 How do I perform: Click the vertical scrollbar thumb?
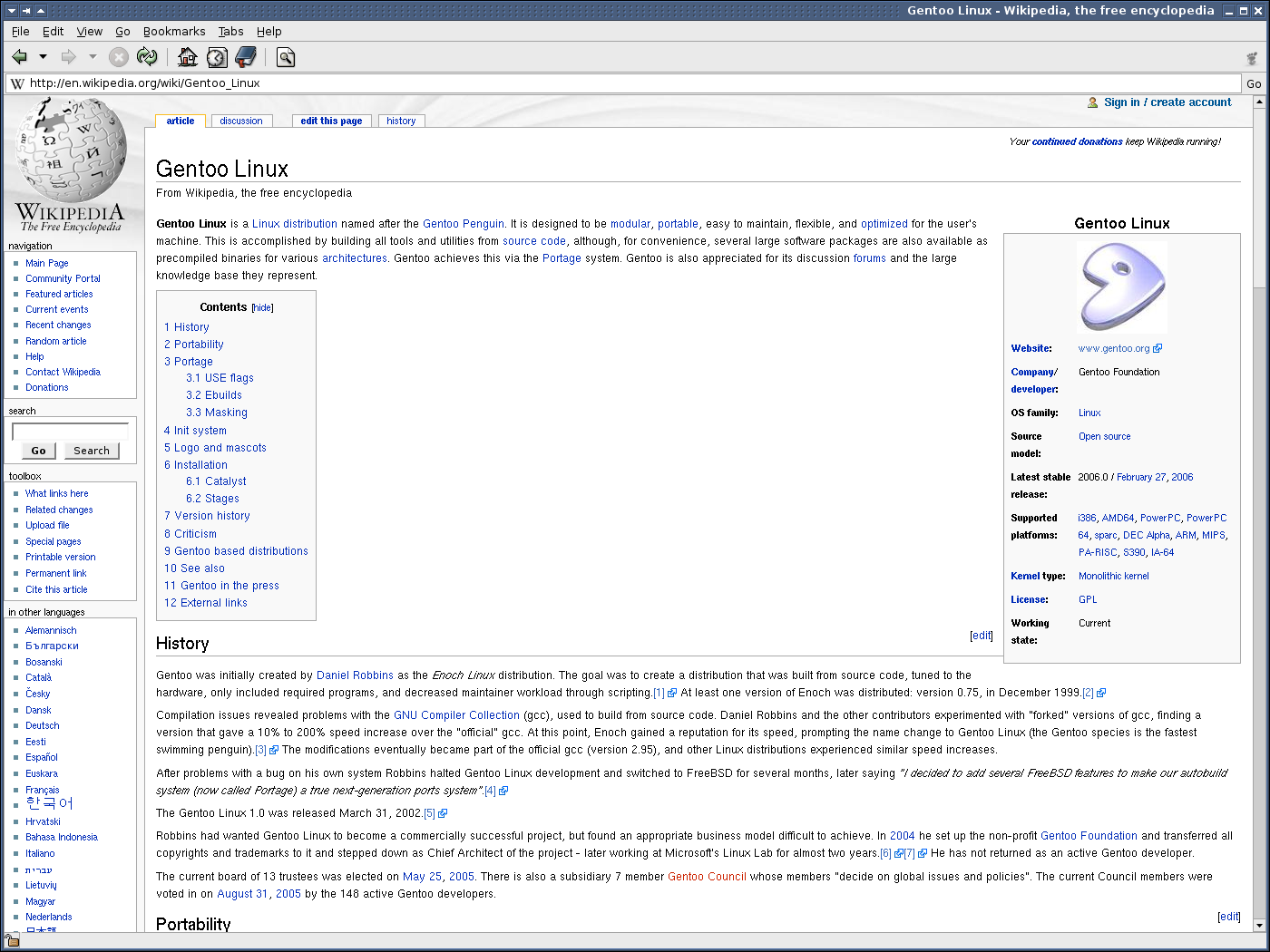click(1259, 198)
